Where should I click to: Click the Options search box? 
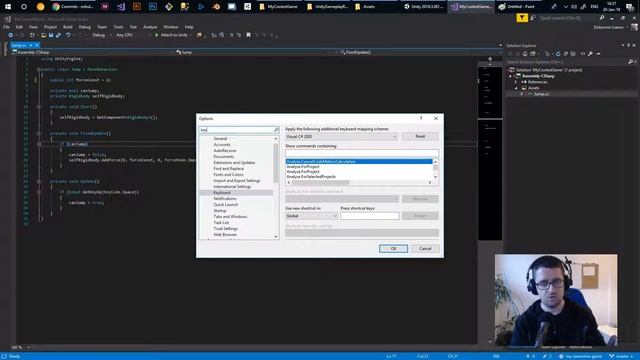click(239, 130)
